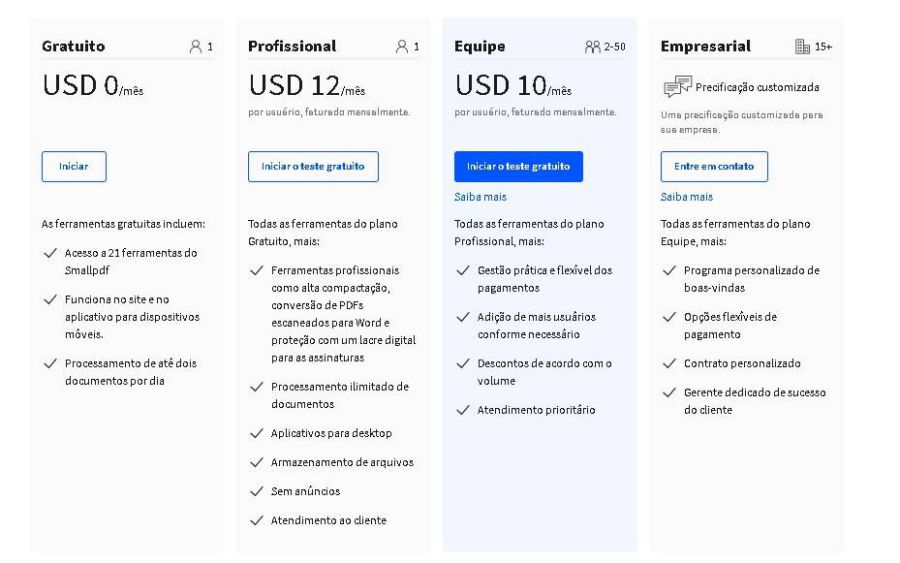
Task: Select the Equipe plan heading
Action: coord(480,46)
